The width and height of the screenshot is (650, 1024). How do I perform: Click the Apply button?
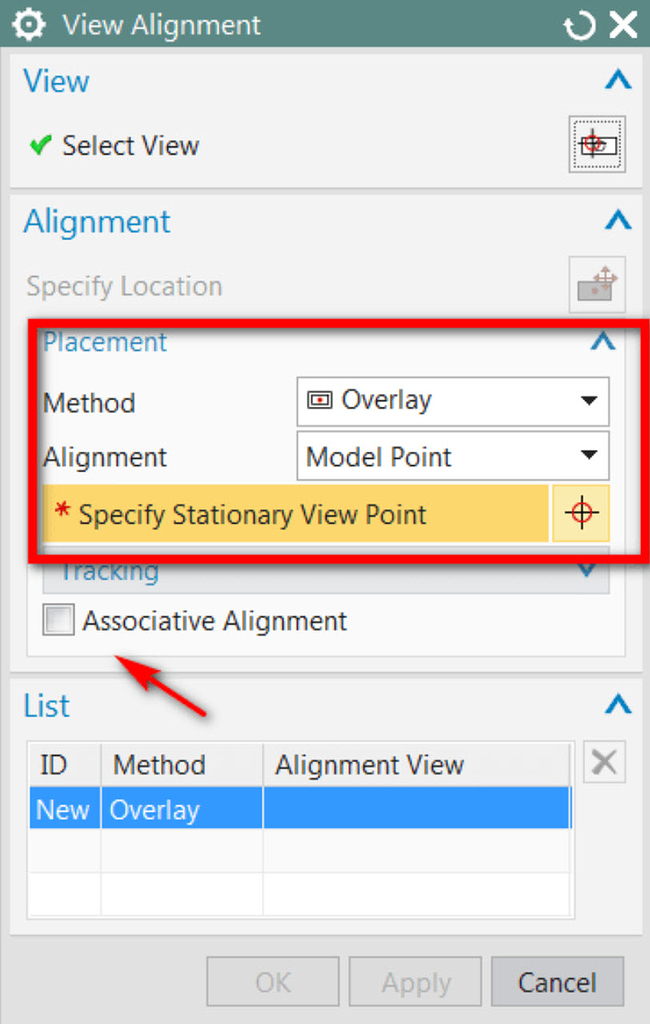[x=415, y=981]
